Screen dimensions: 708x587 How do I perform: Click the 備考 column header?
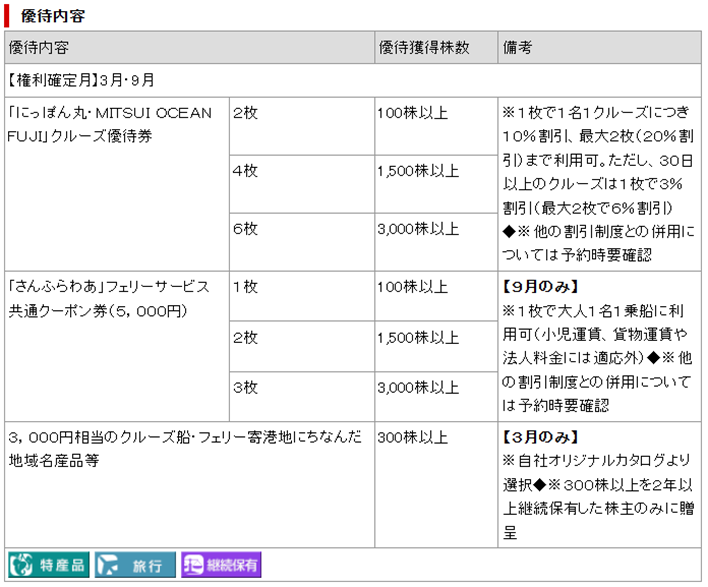517,49
